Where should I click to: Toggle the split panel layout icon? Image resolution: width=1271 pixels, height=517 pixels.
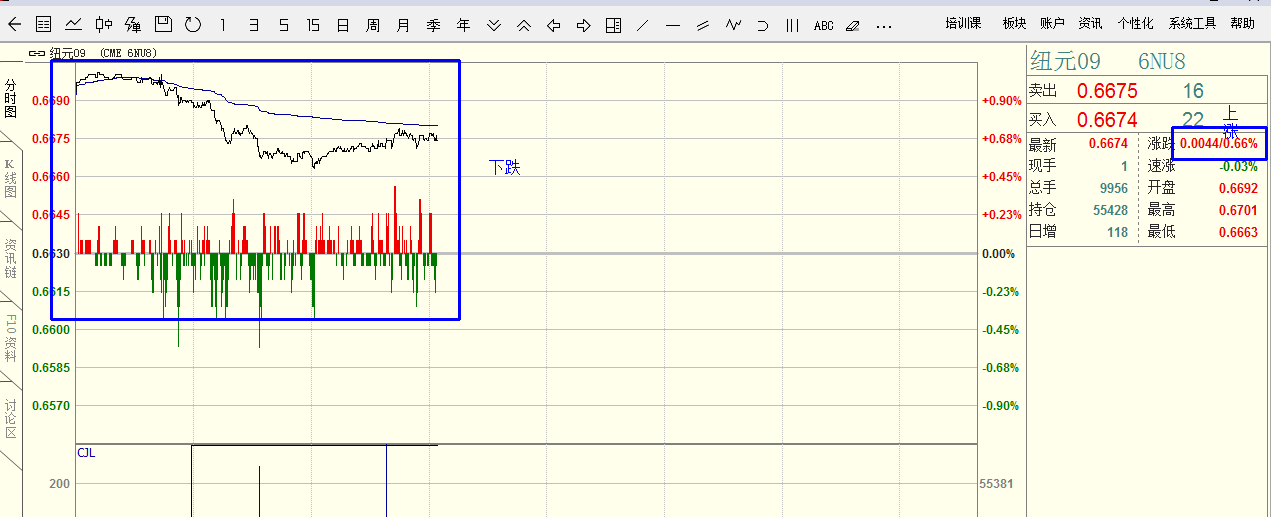(613, 24)
